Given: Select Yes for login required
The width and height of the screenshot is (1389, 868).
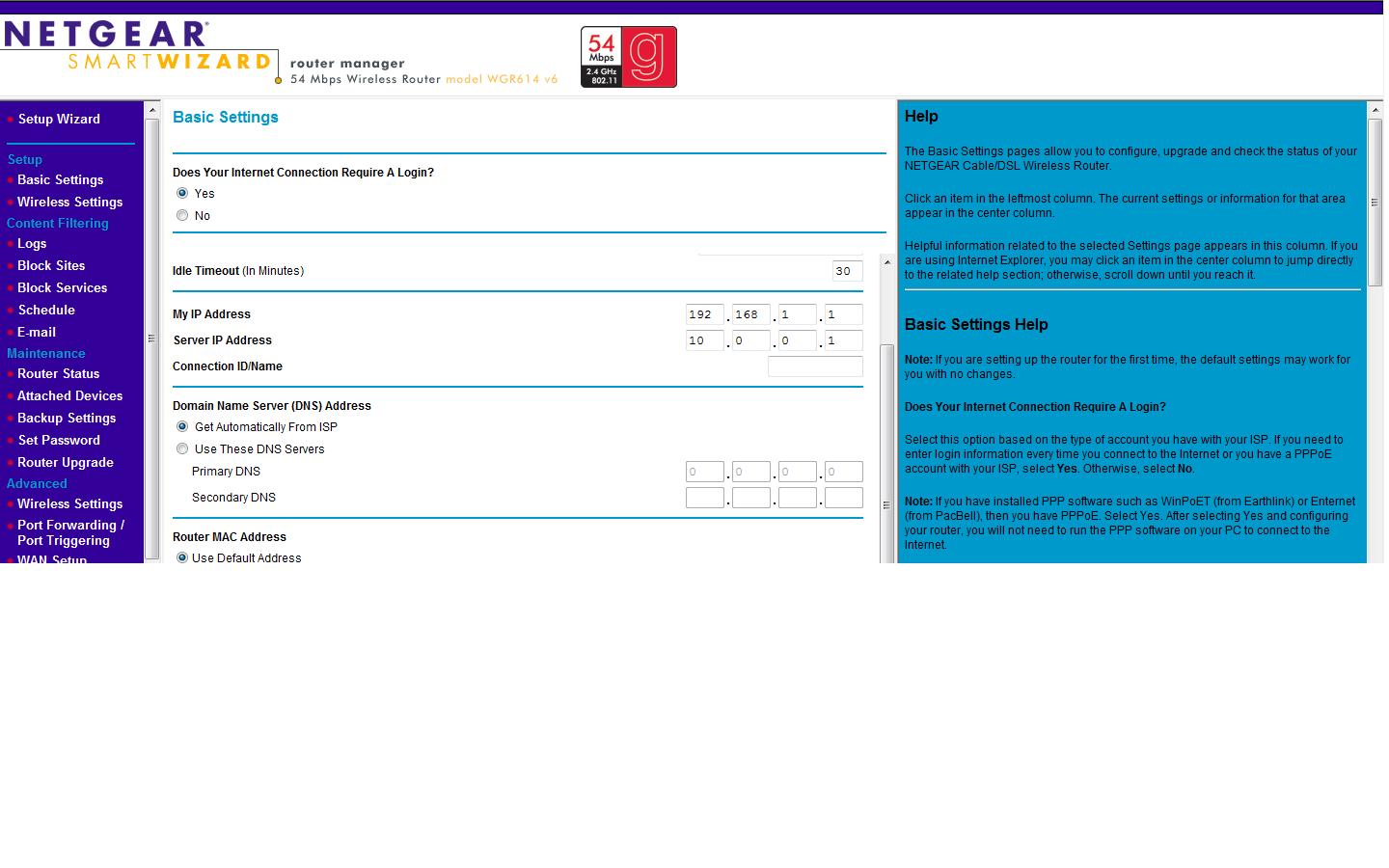Looking at the screenshot, I should (182, 193).
